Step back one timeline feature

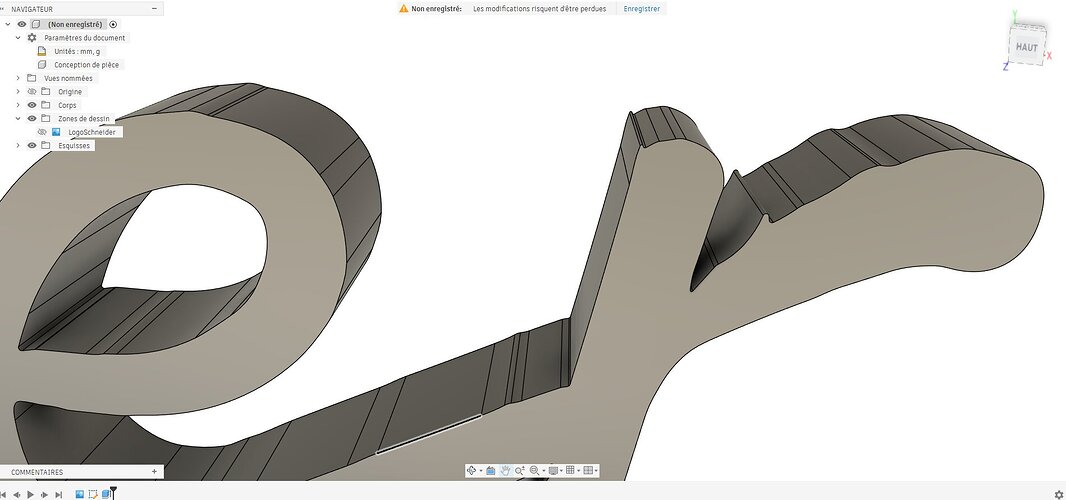pos(17,495)
